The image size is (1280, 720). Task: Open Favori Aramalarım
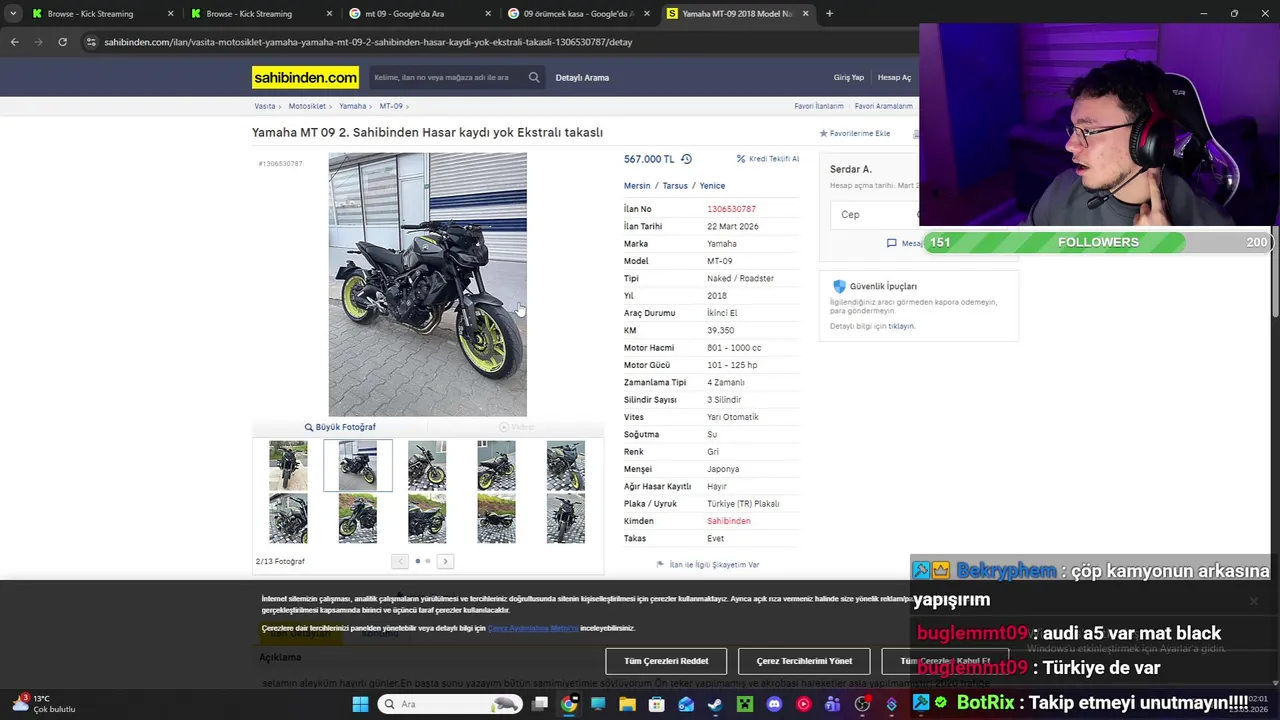883,106
